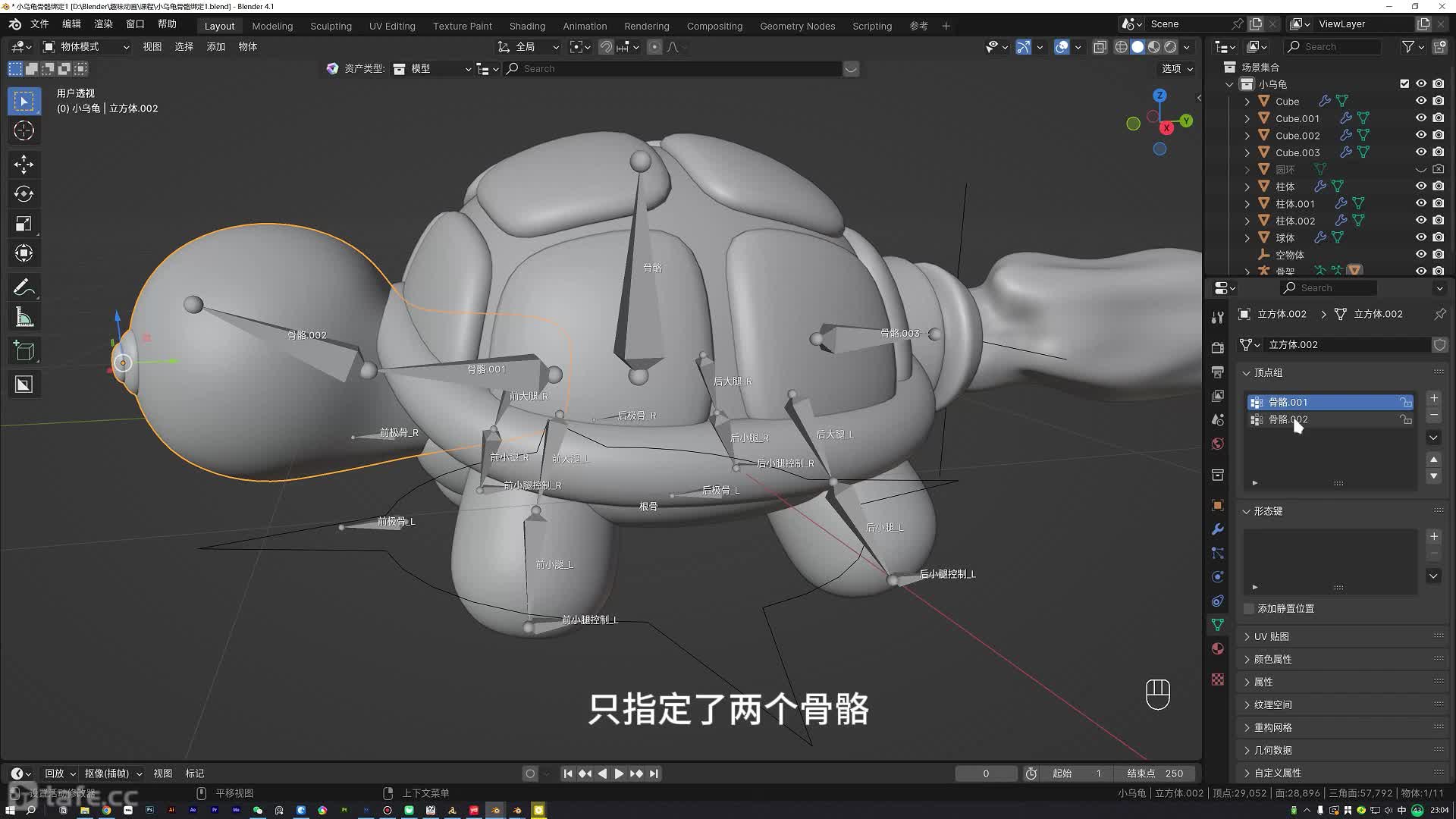
Task: Enable 添加静置位置 checkbox
Action: 1249,609
